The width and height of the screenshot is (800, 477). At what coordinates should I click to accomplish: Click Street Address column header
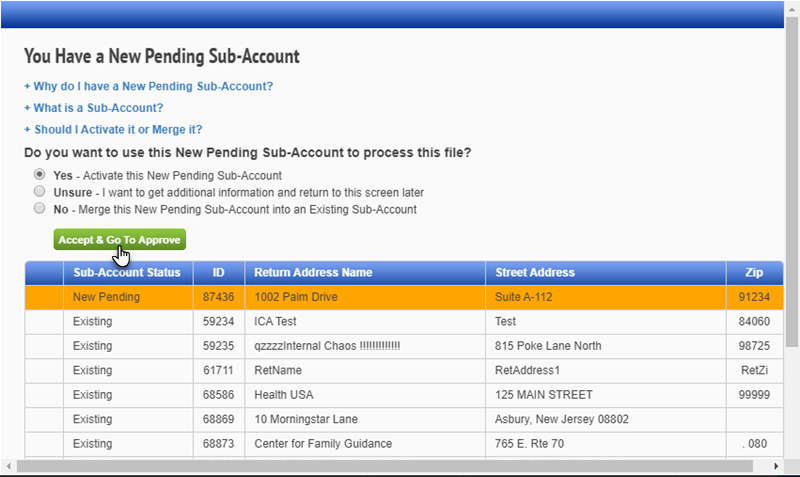point(535,272)
